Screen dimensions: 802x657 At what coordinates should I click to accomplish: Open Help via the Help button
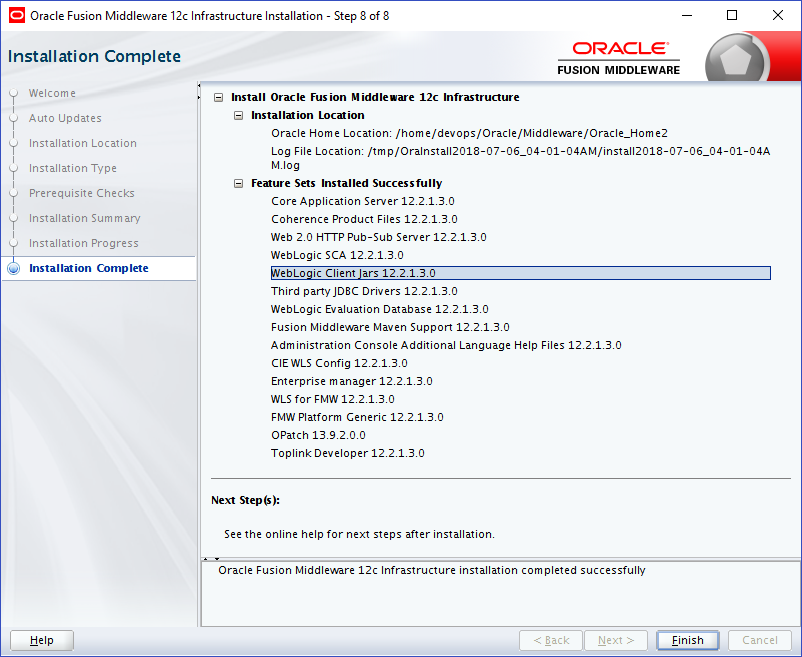click(41, 640)
